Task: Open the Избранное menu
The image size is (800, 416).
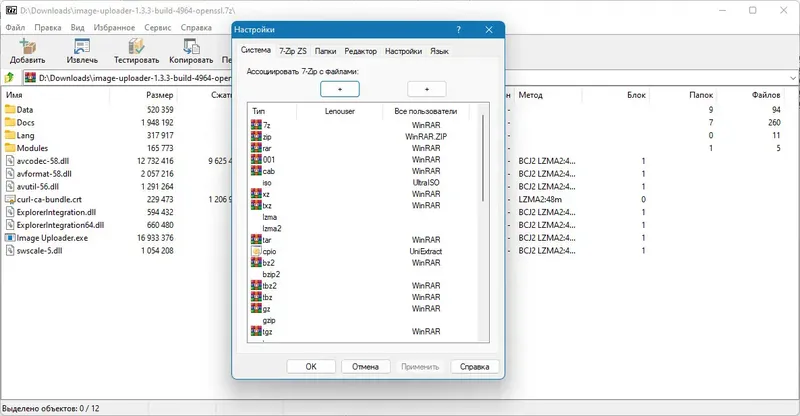Action: (114, 28)
